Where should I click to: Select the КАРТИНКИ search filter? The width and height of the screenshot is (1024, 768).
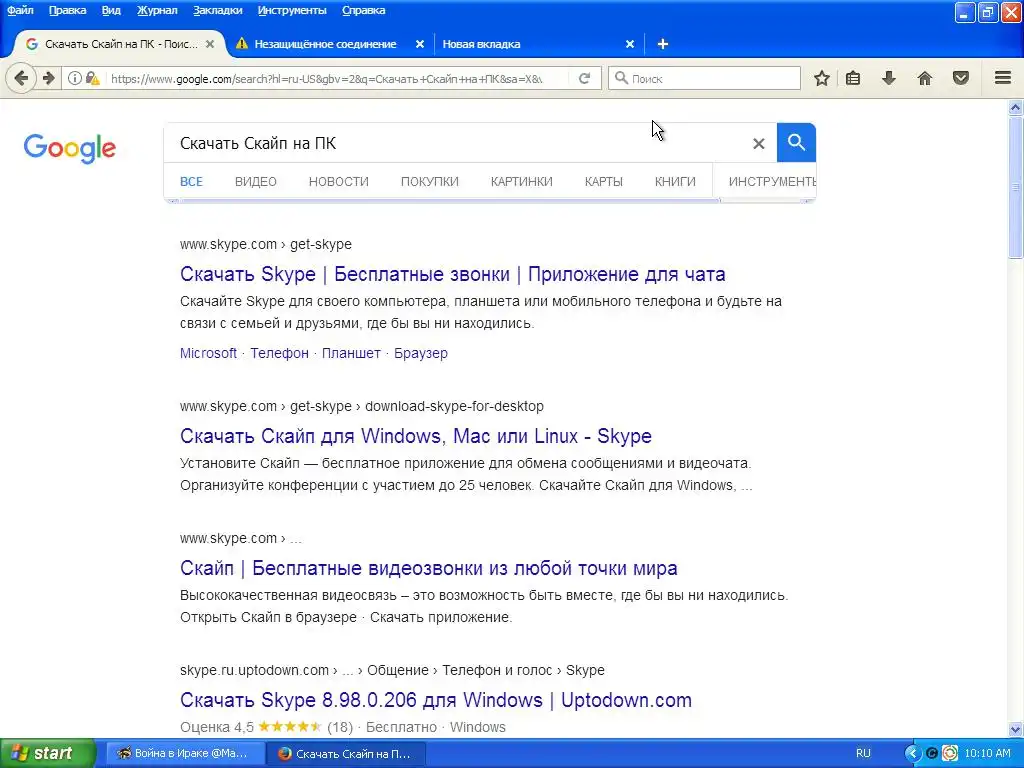tap(521, 182)
